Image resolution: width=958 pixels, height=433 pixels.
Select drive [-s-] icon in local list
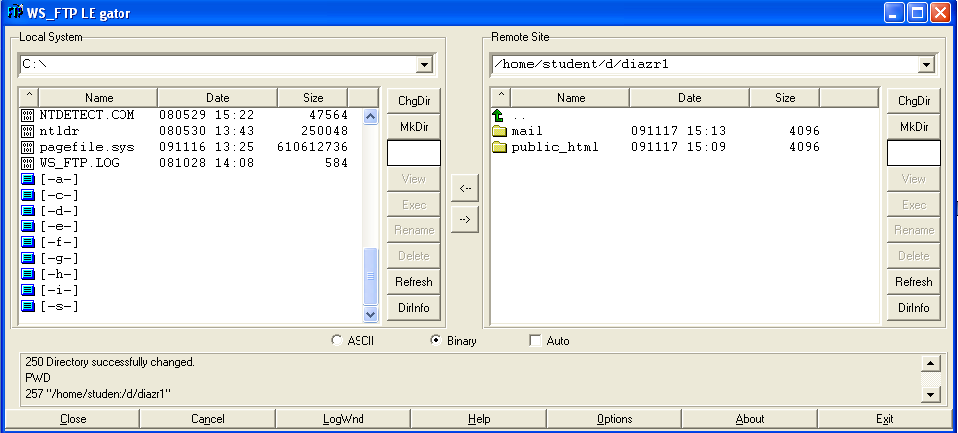coord(28,306)
